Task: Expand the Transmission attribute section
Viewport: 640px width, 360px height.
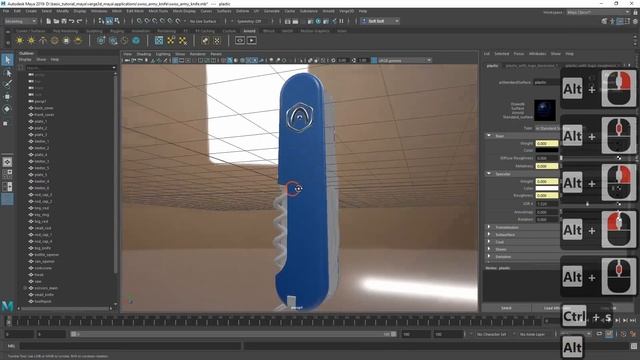Action: (489, 227)
